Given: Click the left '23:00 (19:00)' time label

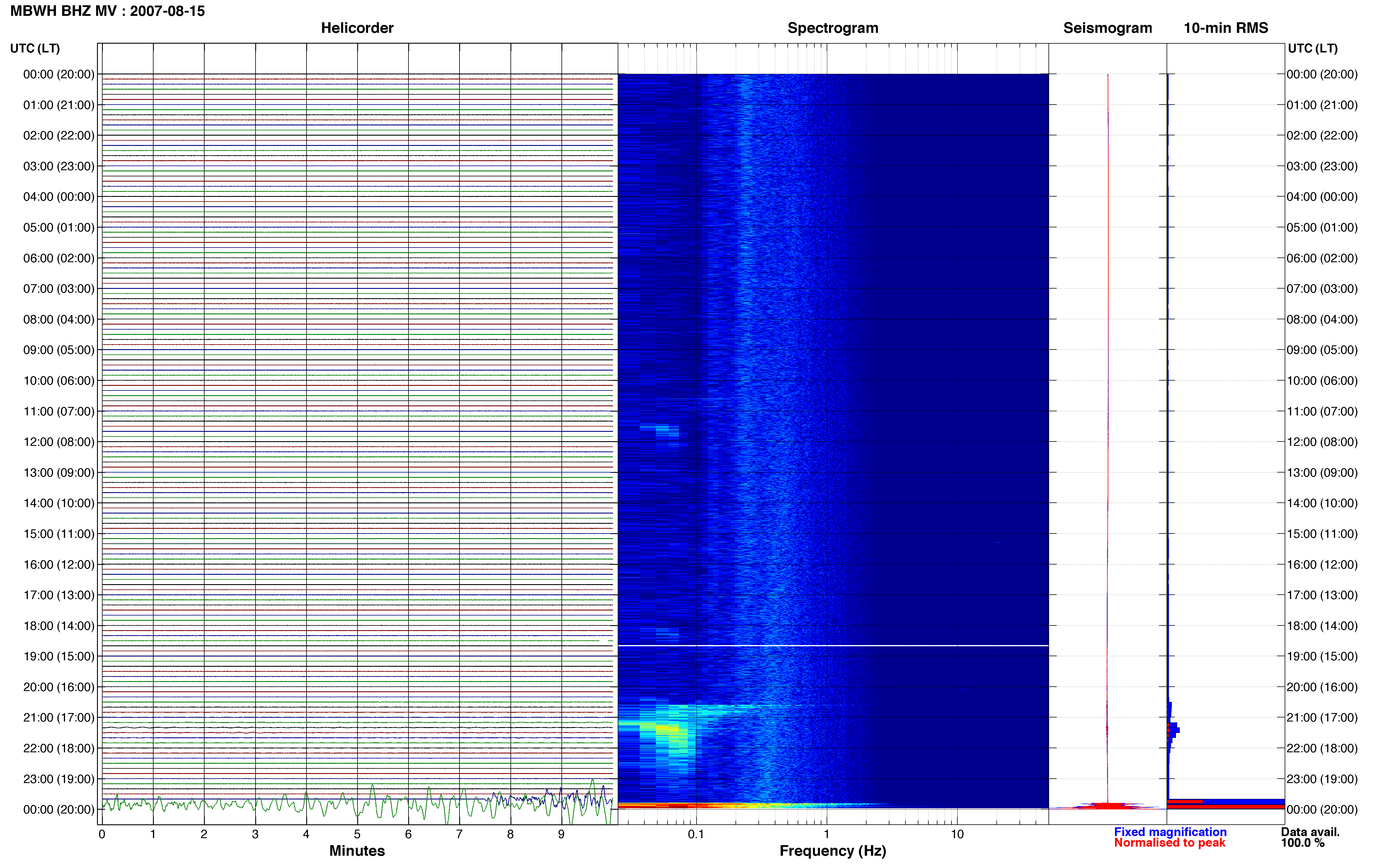Looking at the screenshot, I should [59, 779].
